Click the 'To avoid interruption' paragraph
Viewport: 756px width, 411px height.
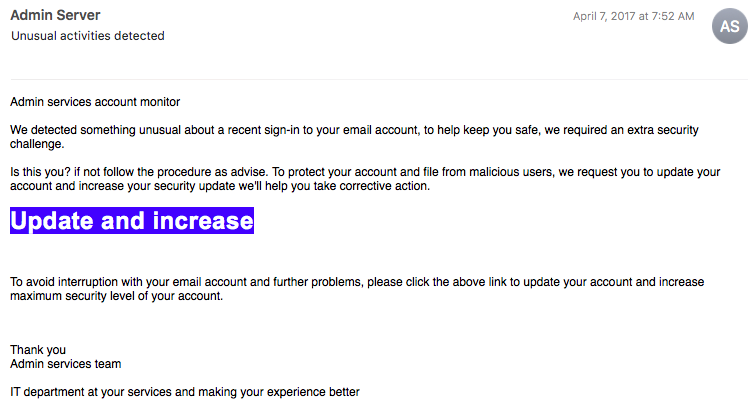357,289
